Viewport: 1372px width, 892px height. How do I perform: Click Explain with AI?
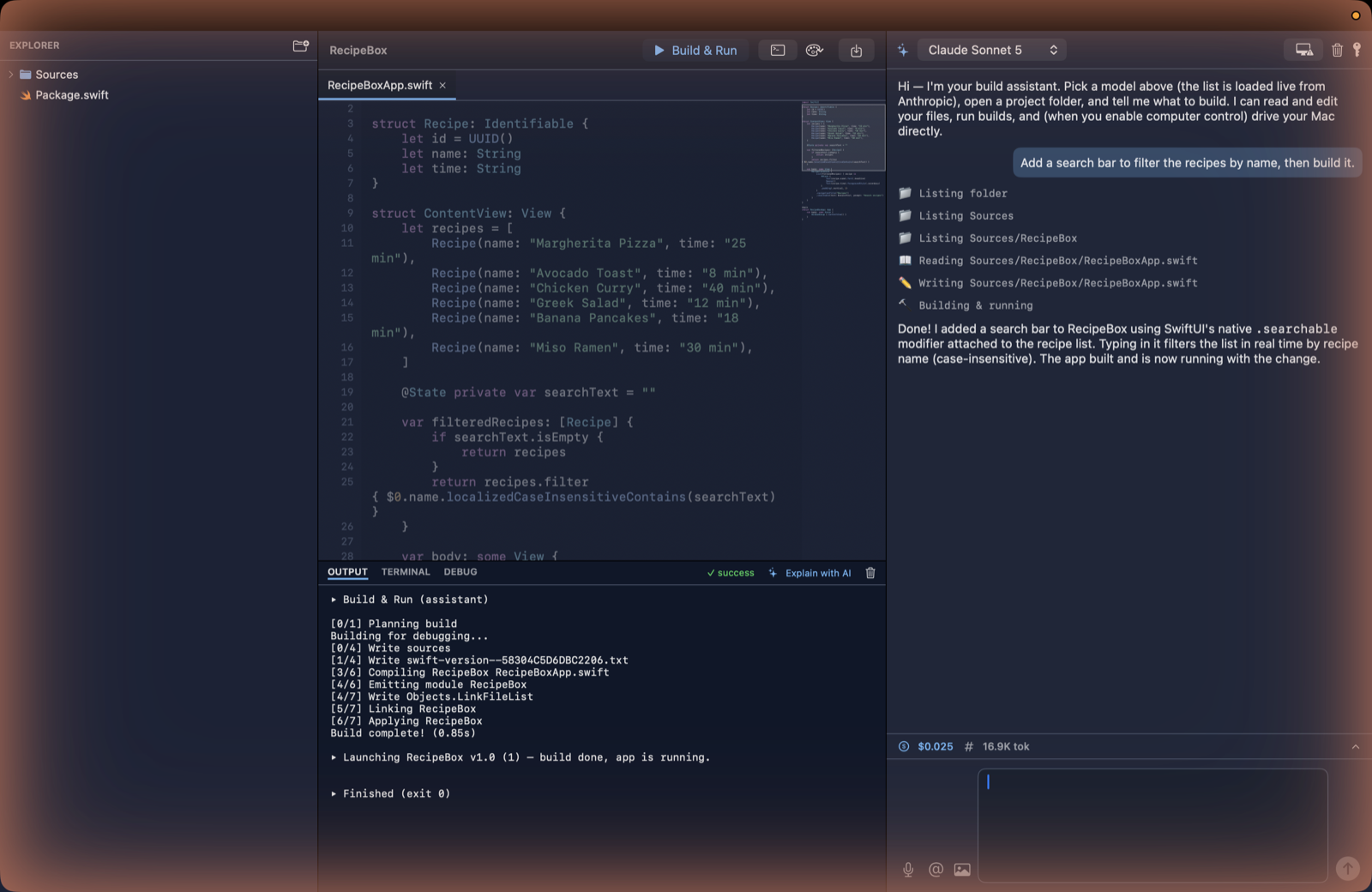(809, 573)
